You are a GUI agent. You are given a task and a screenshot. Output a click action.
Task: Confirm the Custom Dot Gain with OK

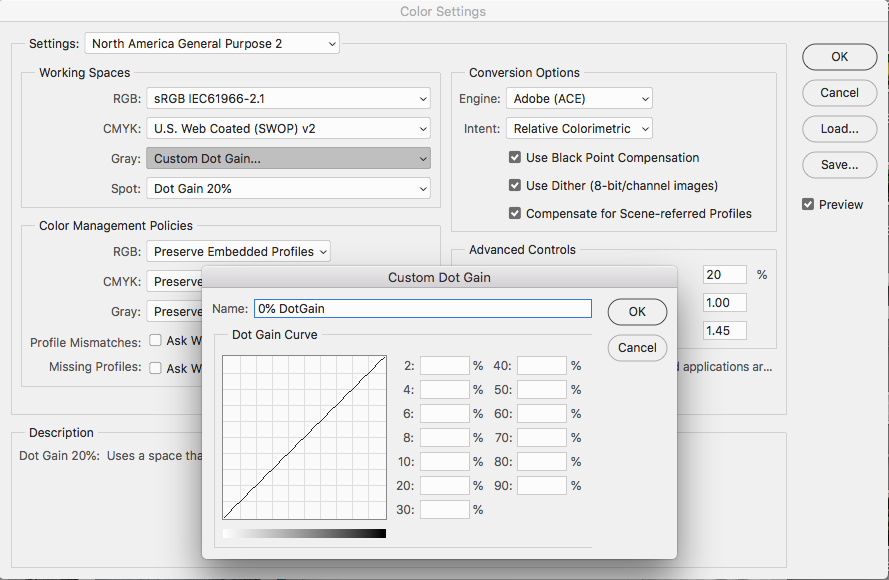coord(637,311)
